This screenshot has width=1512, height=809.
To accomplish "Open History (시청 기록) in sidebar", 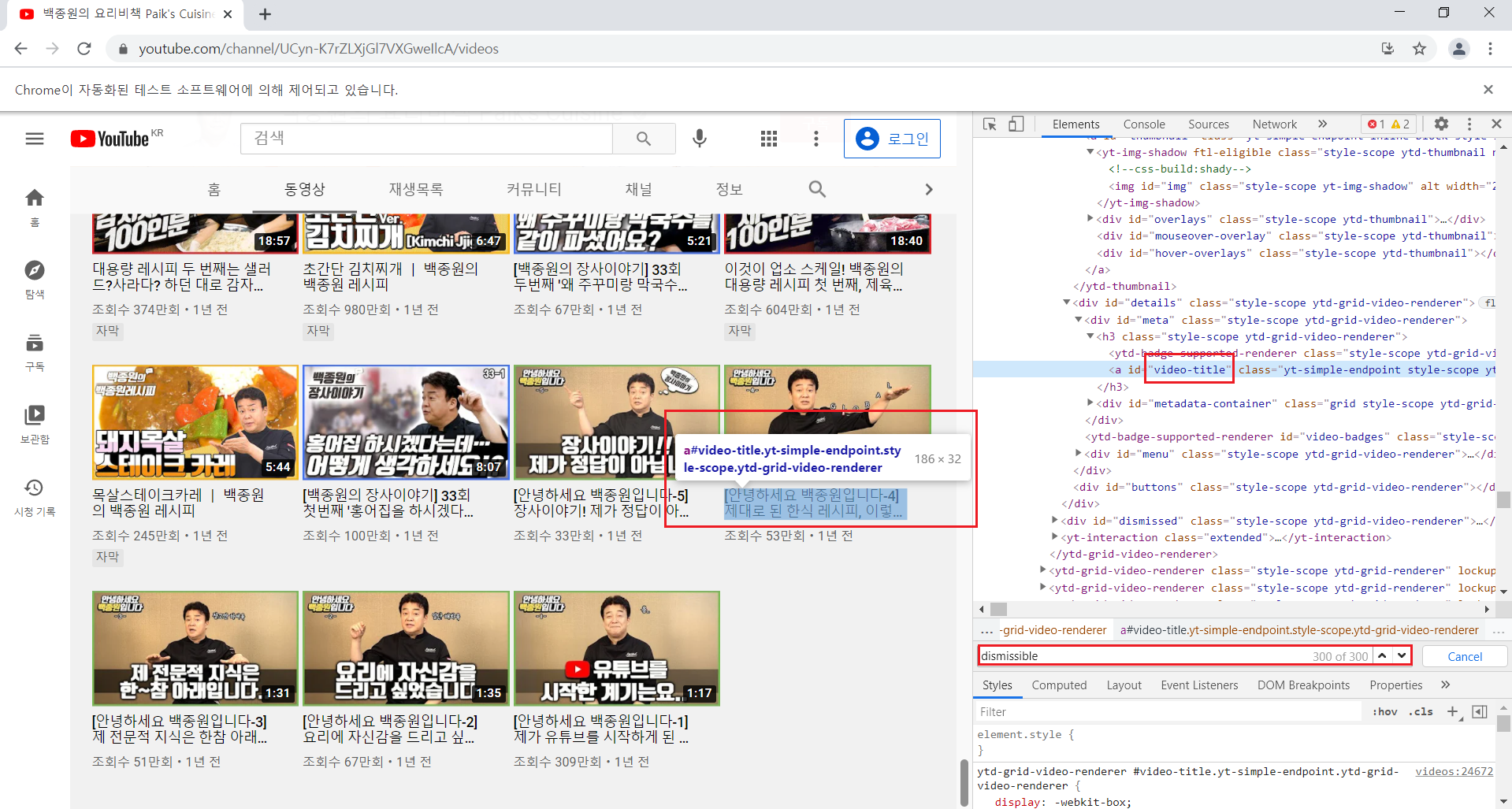I will 35,497.
